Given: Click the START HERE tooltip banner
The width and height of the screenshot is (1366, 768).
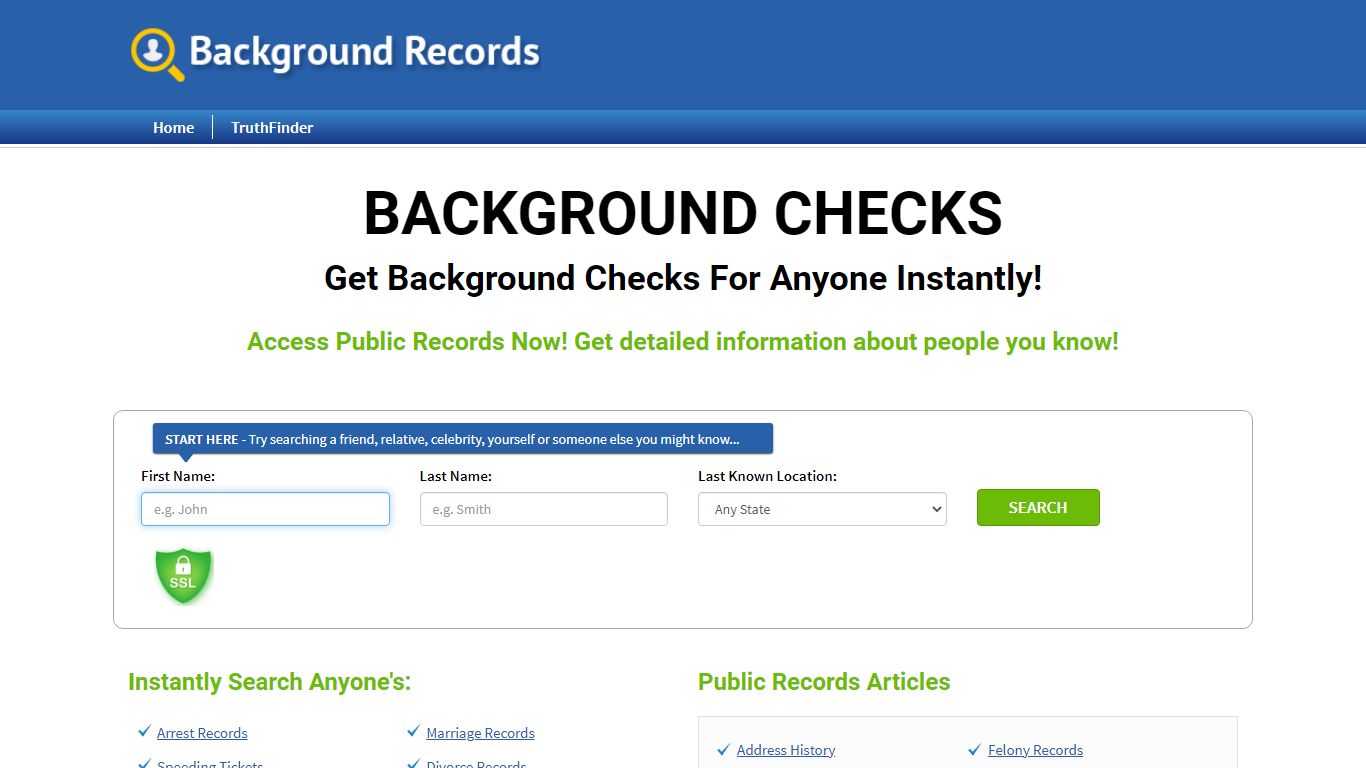Looking at the screenshot, I should tap(463, 439).
